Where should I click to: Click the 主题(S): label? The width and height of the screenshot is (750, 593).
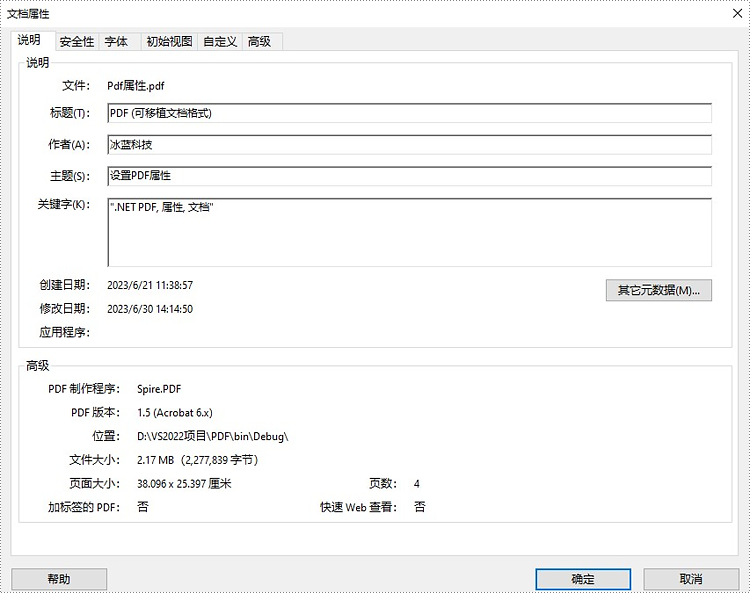[70, 176]
